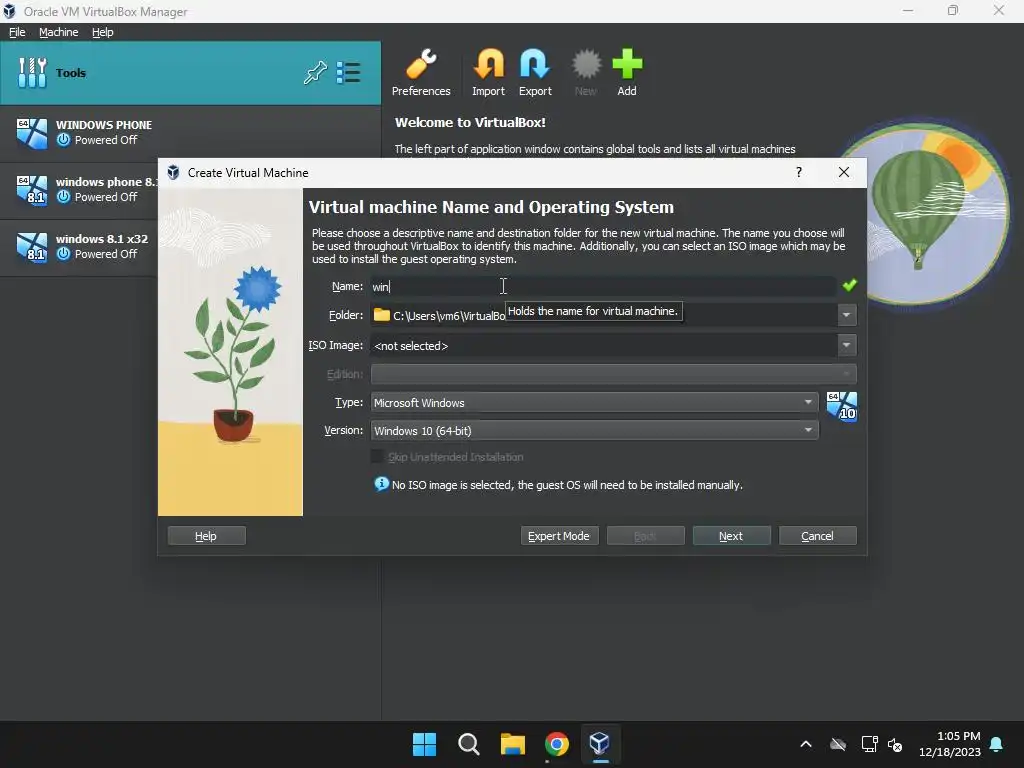Image resolution: width=1024 pixels, height=768 pixels.
Task: Open the notifications bell icon
Action: tap(997, 744)
